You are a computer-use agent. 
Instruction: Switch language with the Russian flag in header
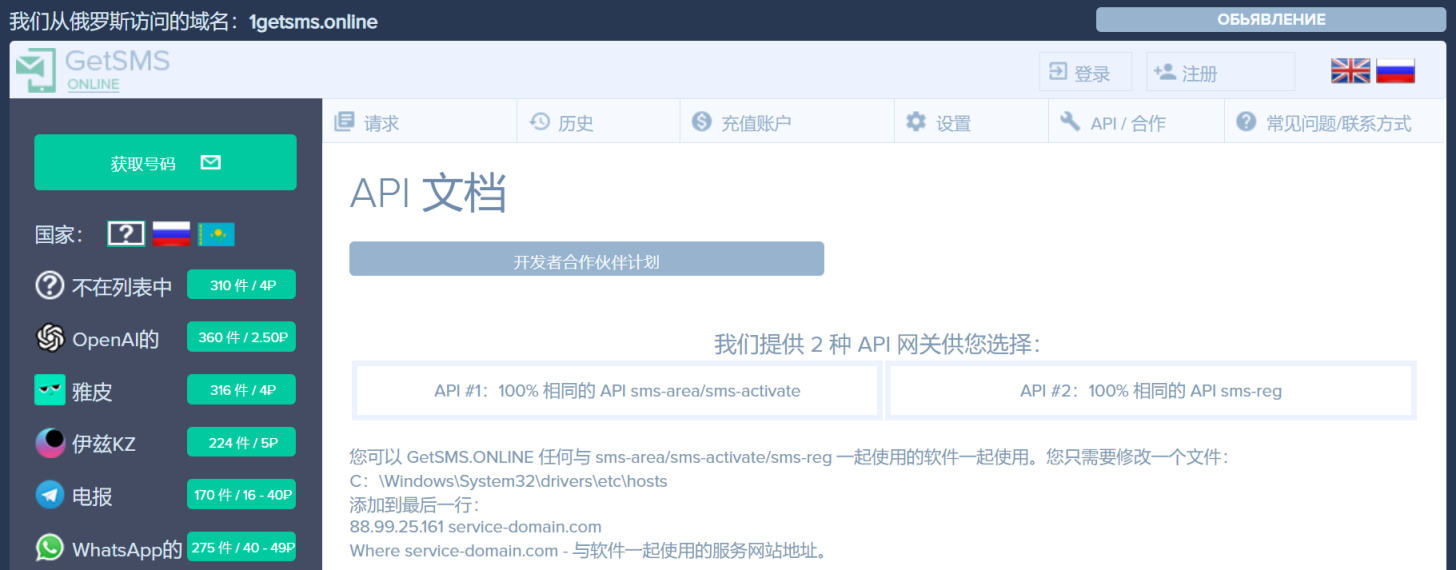(1395, 71)
